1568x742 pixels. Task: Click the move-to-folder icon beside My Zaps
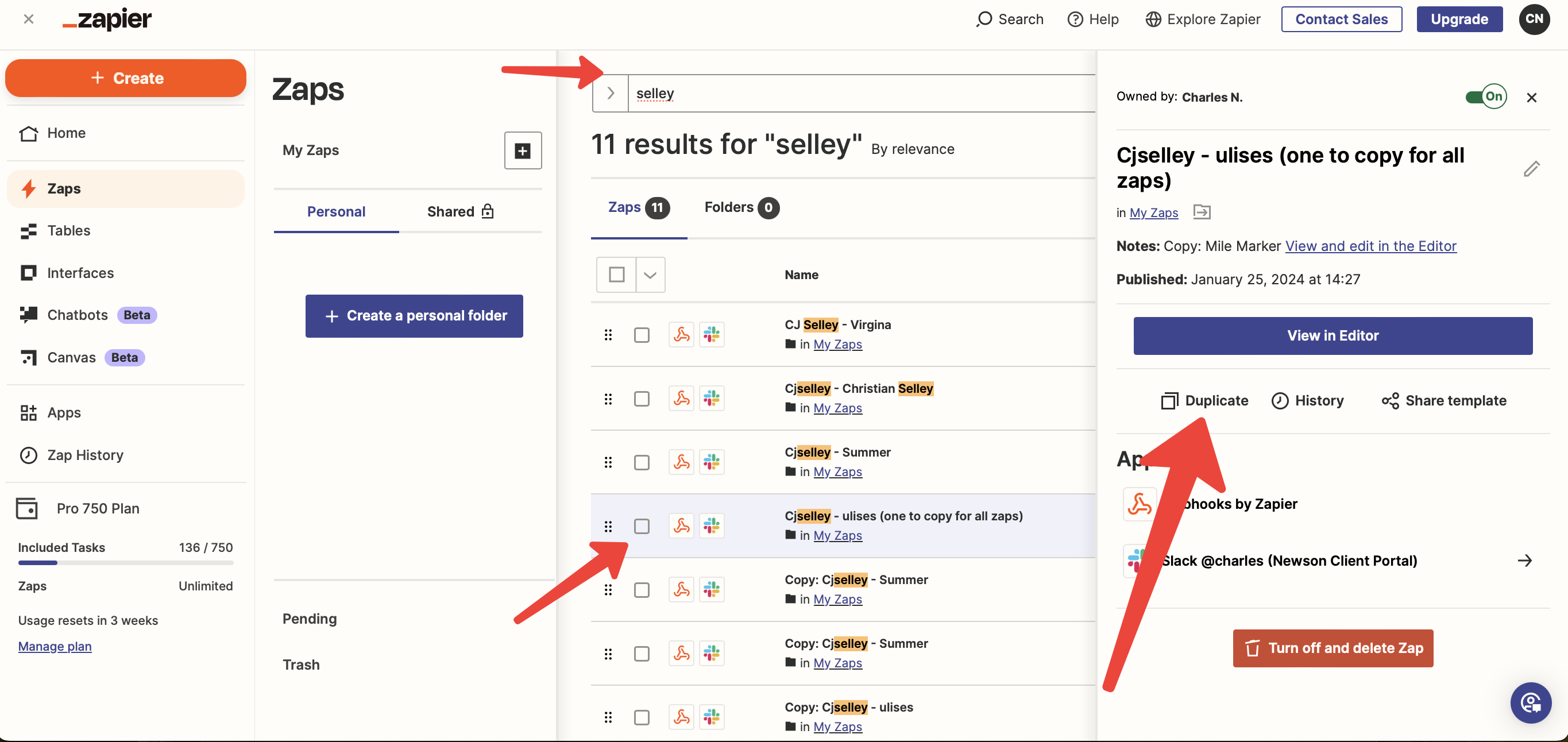(1202, 212)
